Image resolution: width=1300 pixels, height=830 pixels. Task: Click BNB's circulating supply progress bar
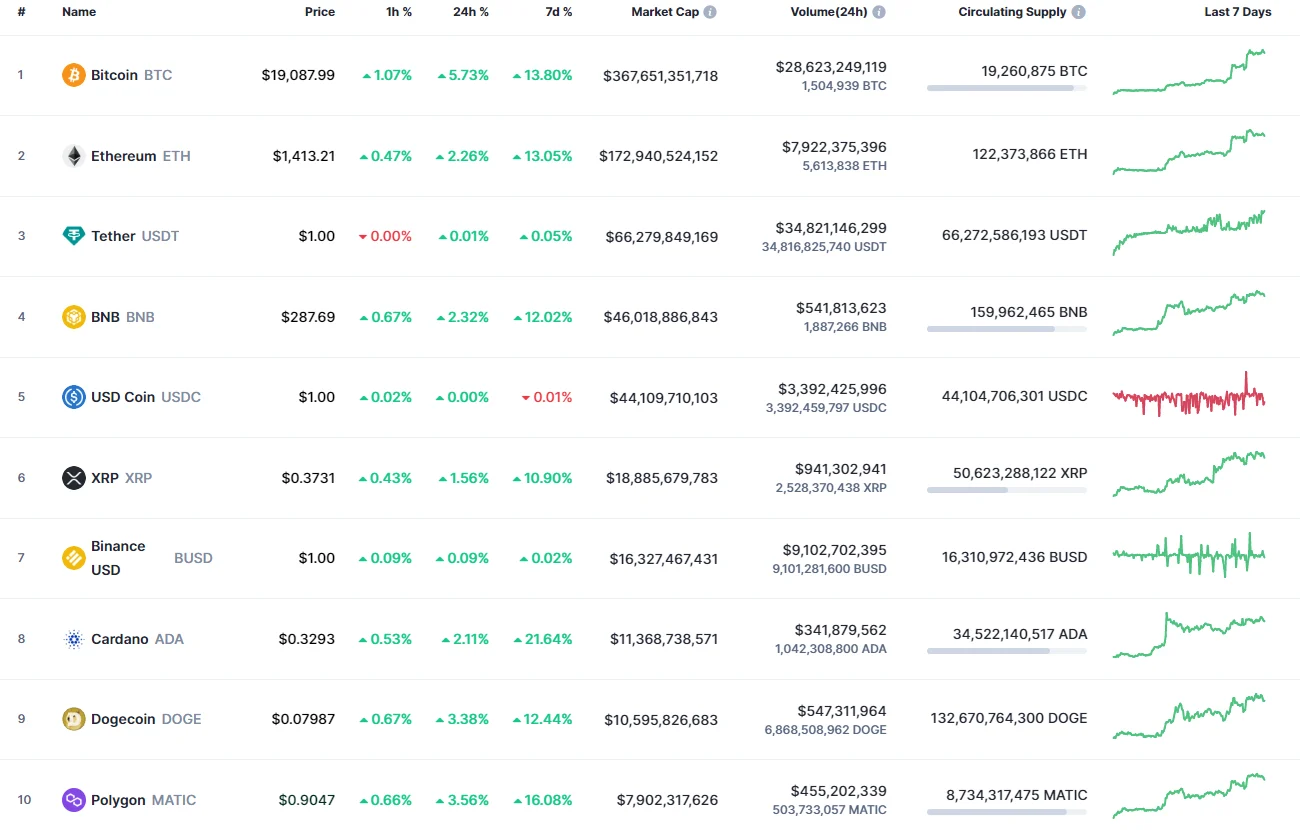(1006, 330)
